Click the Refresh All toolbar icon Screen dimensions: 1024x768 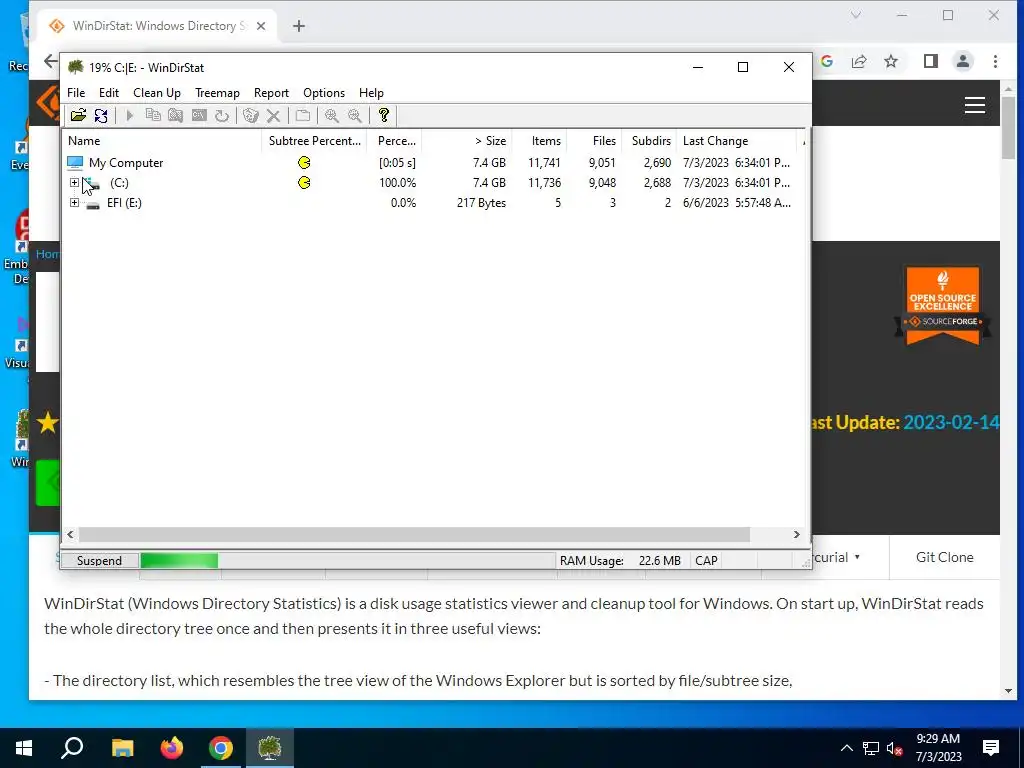pos(101,116)
